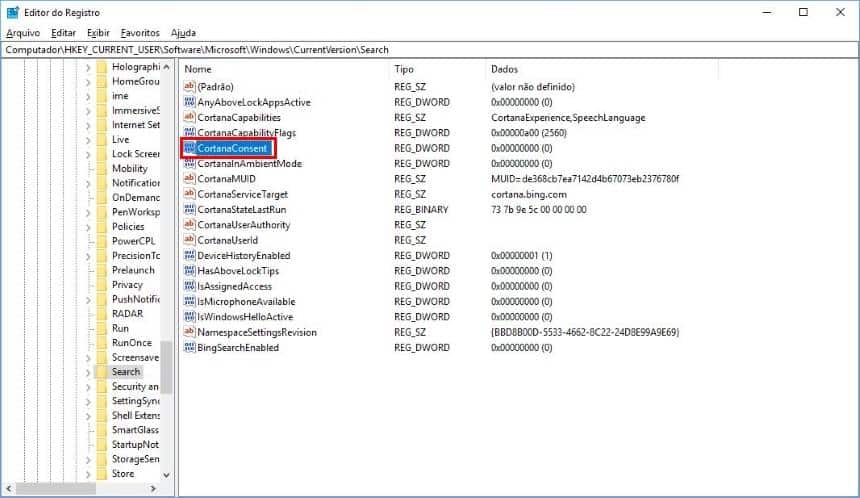Select the Prelaunch tree item

pos(133,270)
